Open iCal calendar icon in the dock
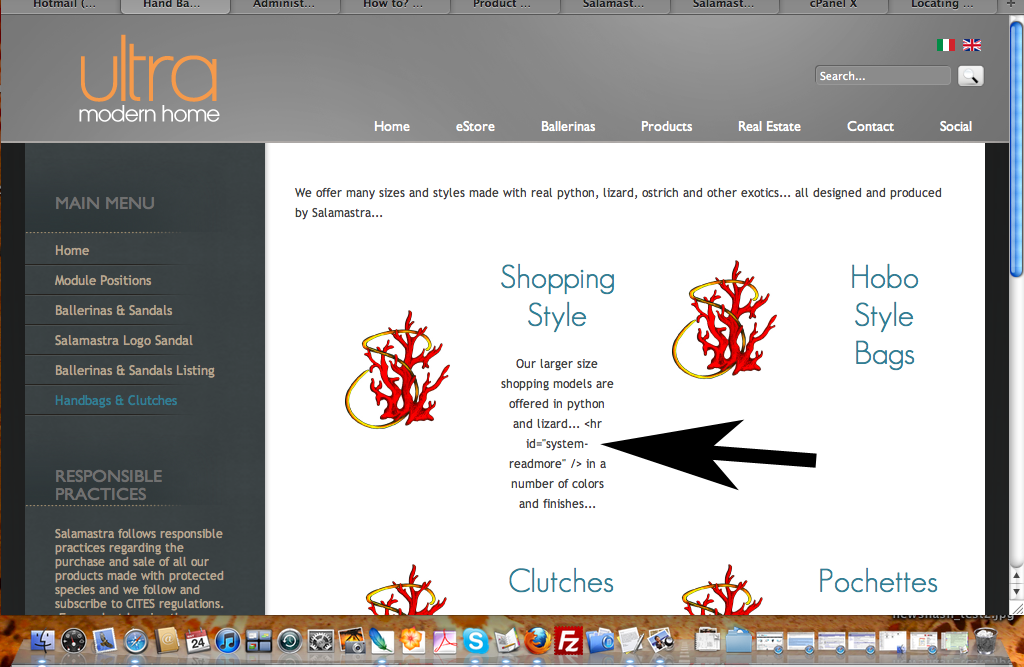Viewport: 1024px width, 667px height. [197, 641]
